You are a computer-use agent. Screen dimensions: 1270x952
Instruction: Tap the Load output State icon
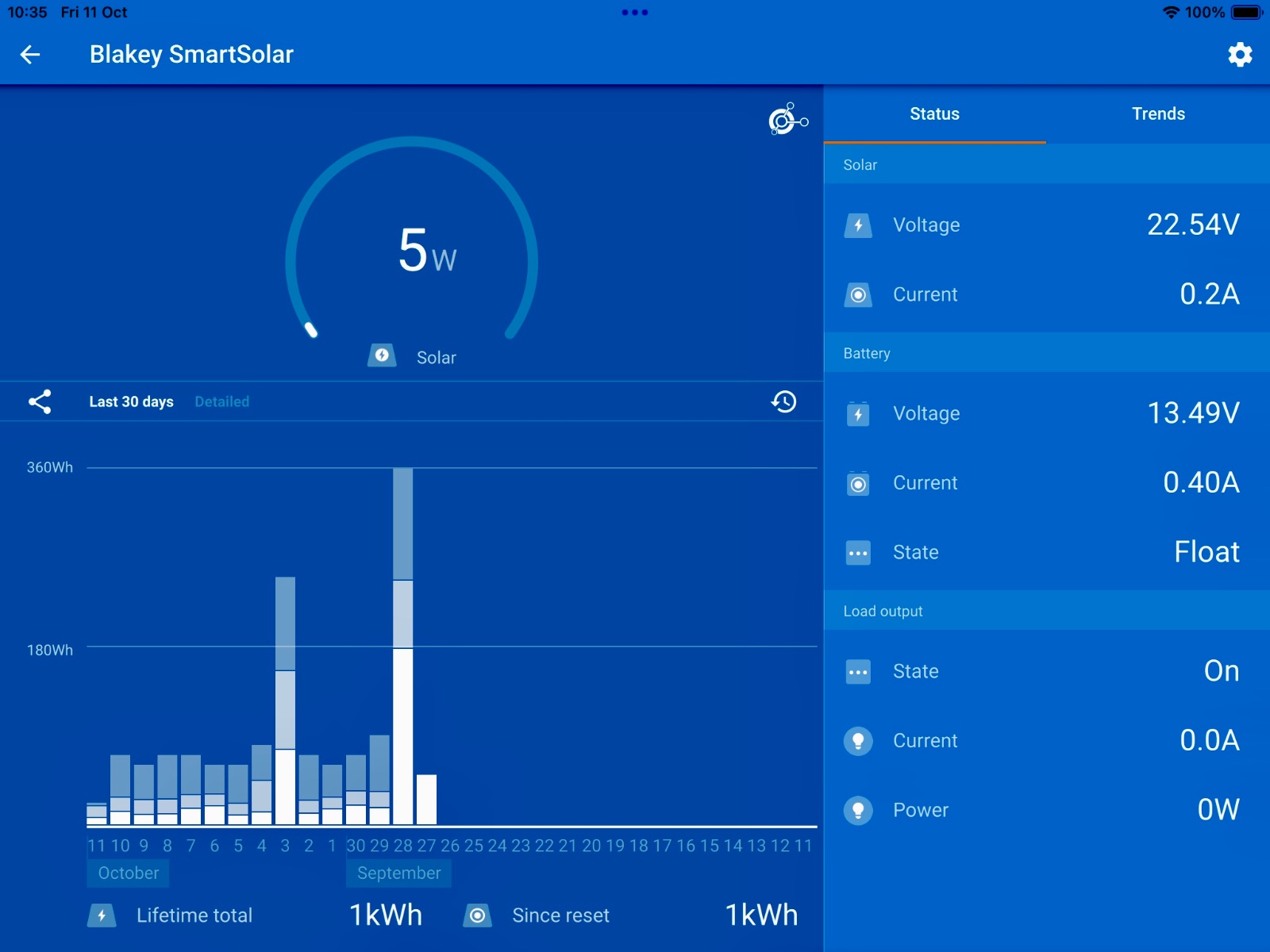[858, 672]
